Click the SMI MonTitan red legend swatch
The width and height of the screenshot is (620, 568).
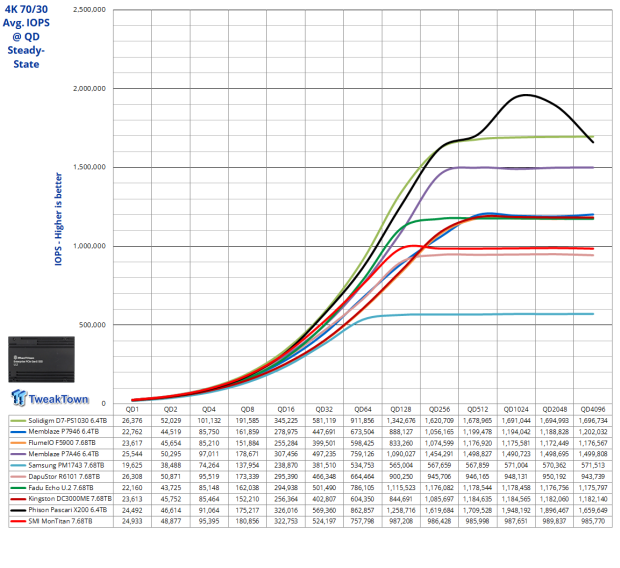[x=18, y=521]
